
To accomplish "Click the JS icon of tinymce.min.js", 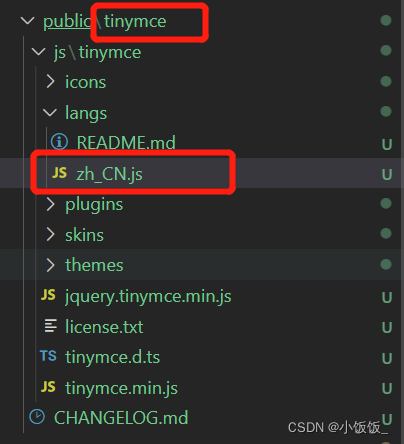I will tap(48, 387).
